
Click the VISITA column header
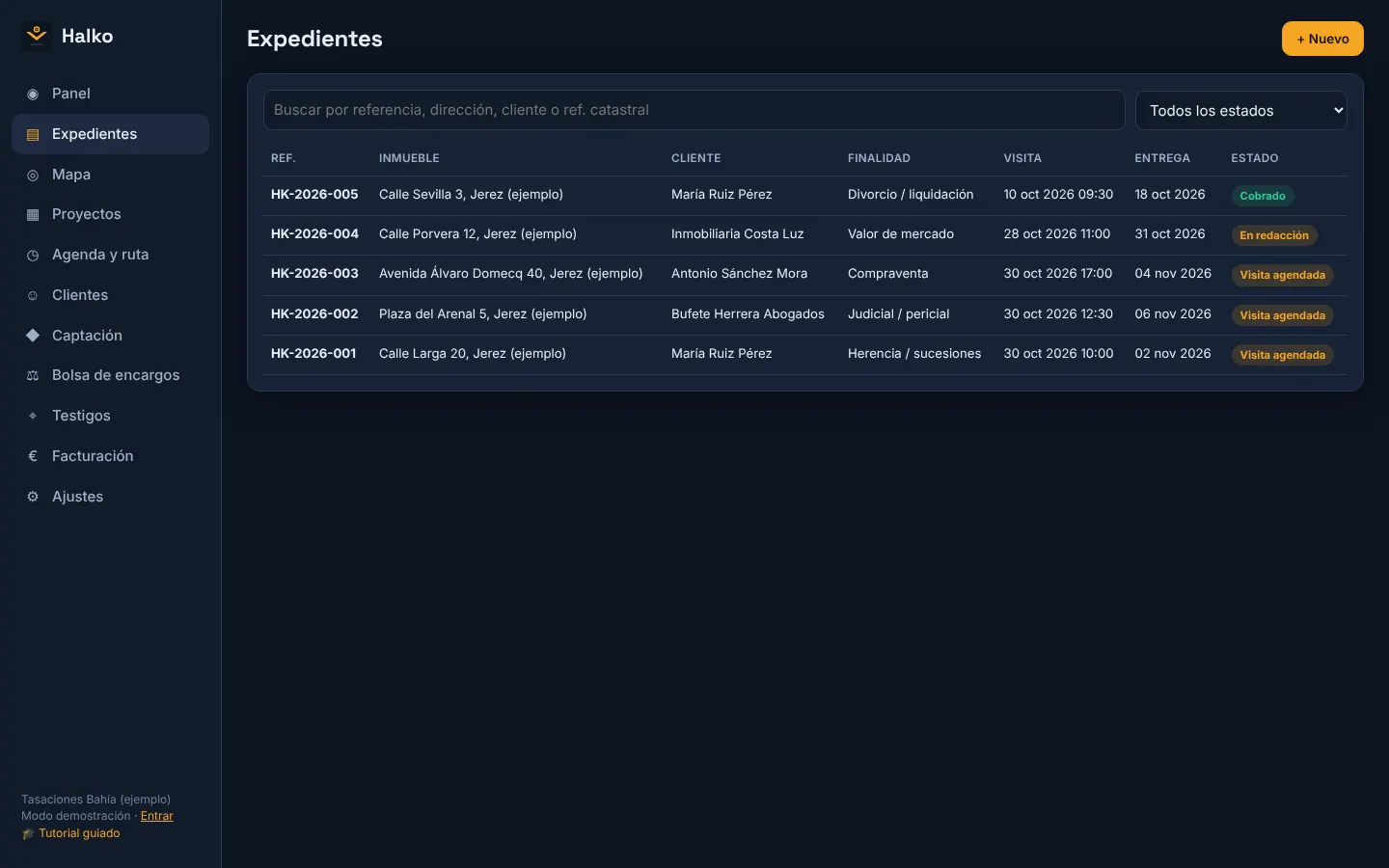click(1022, 158)
